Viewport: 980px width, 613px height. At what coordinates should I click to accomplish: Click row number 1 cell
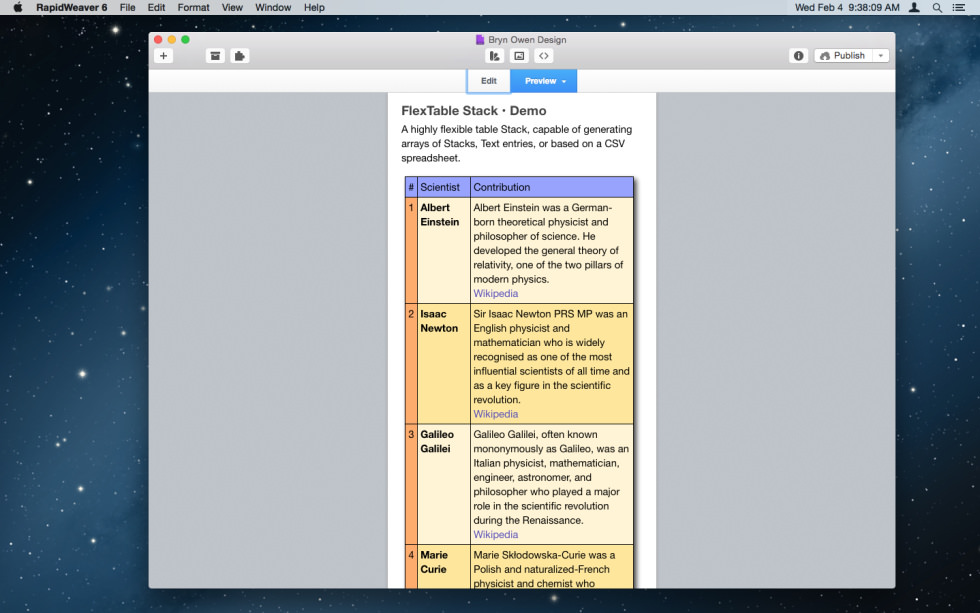click(x=411, y=251)
